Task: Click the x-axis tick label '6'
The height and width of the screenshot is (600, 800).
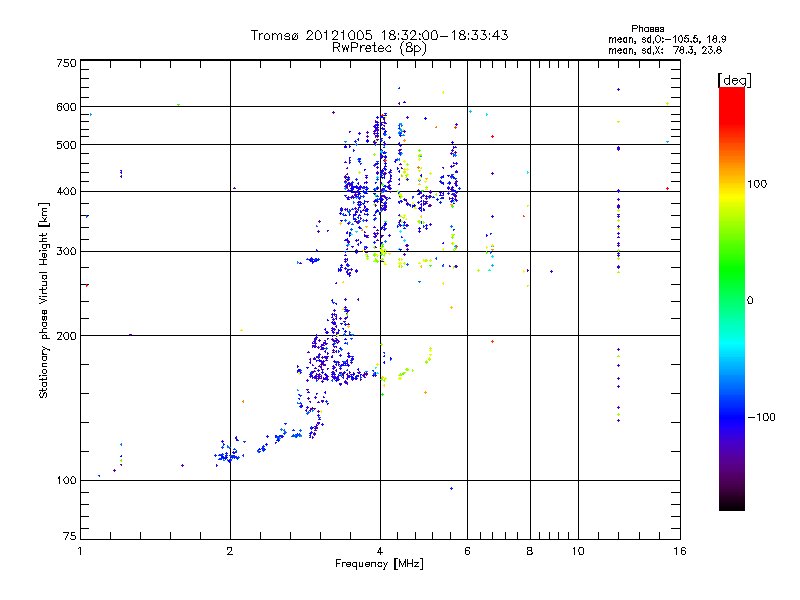Action: [x=467, y=551]
